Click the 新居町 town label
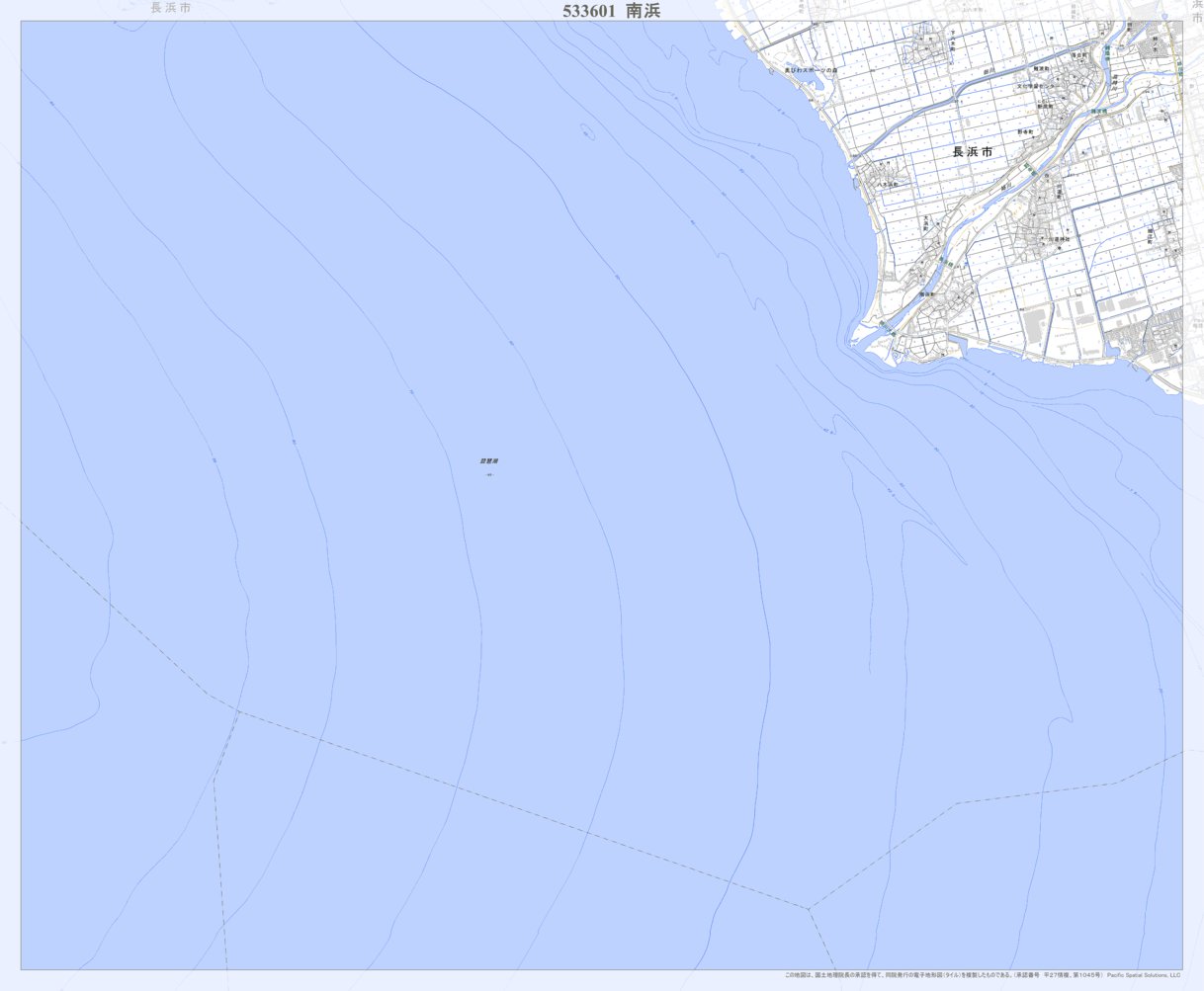This screenshot has width=1204, height=991. [x=1044, y=106]
